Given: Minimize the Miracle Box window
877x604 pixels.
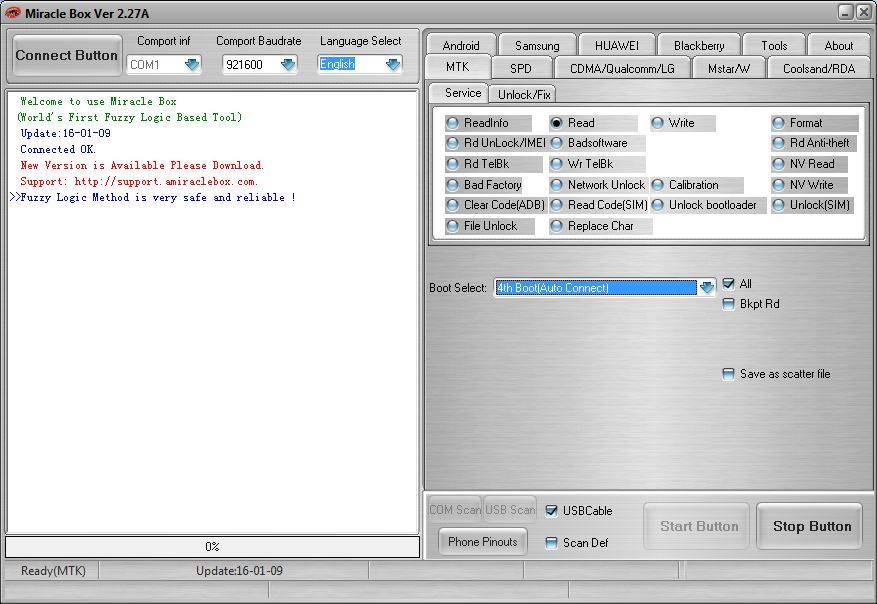Looking at the screenshot, I should tap(846, 12).
